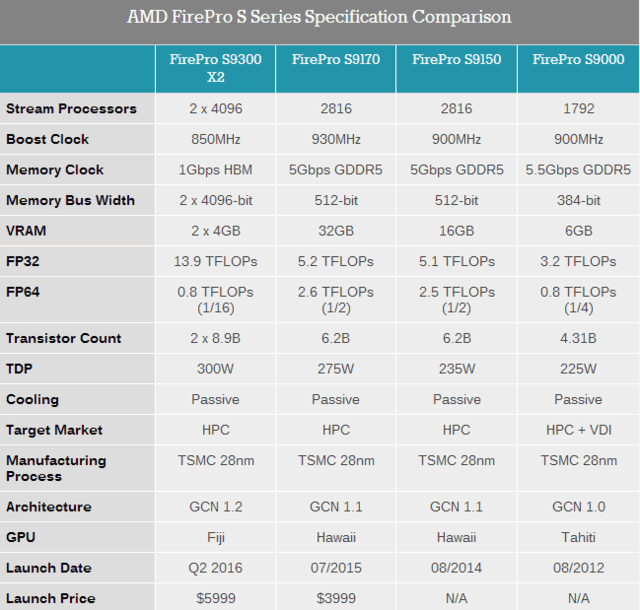Select the Manufacturing Process row label
Image resolution: width=640 pixels, height=610 pixels.
pyautogui.click(x=56, y=468)
